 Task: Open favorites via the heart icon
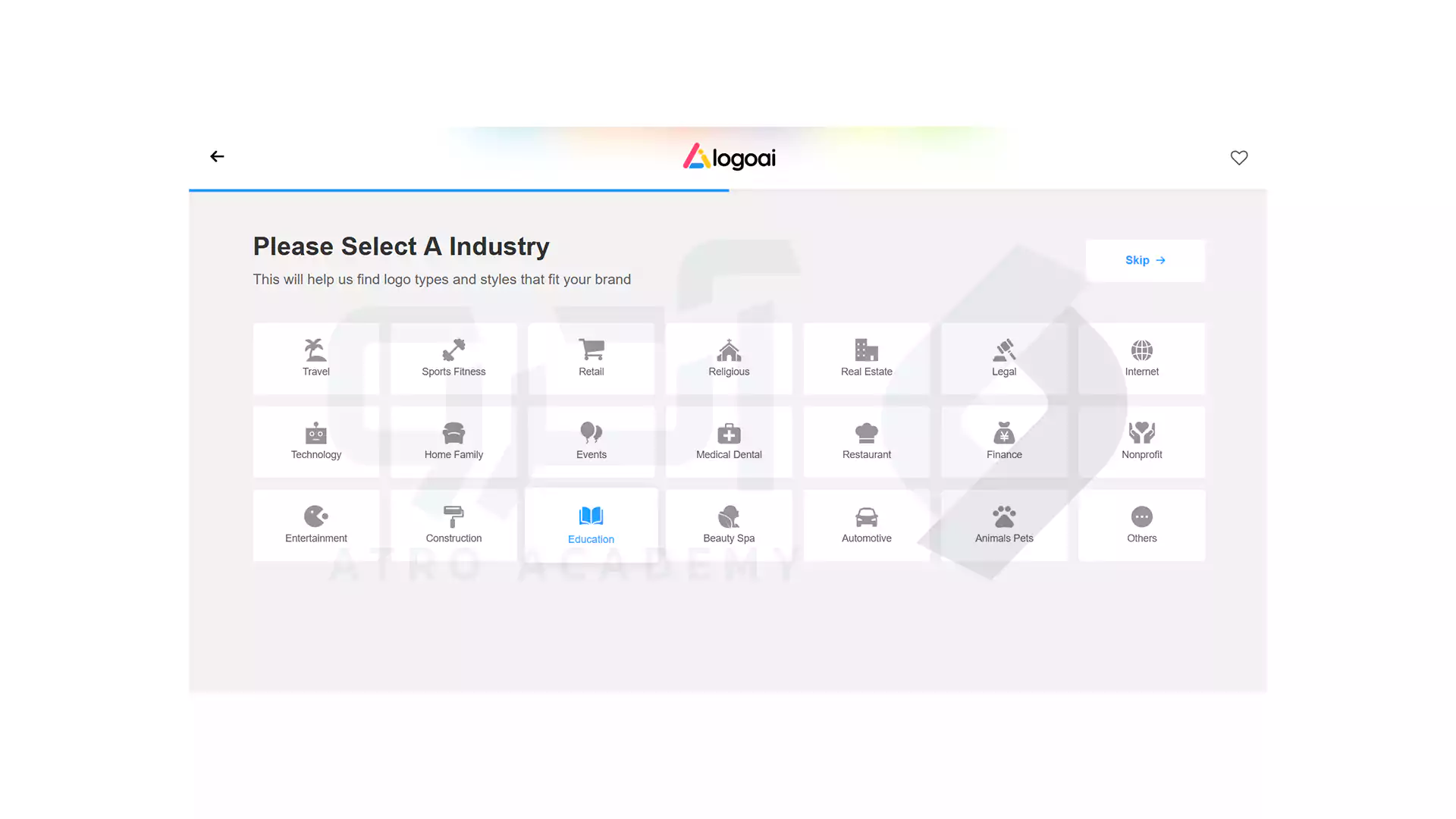1238,158
